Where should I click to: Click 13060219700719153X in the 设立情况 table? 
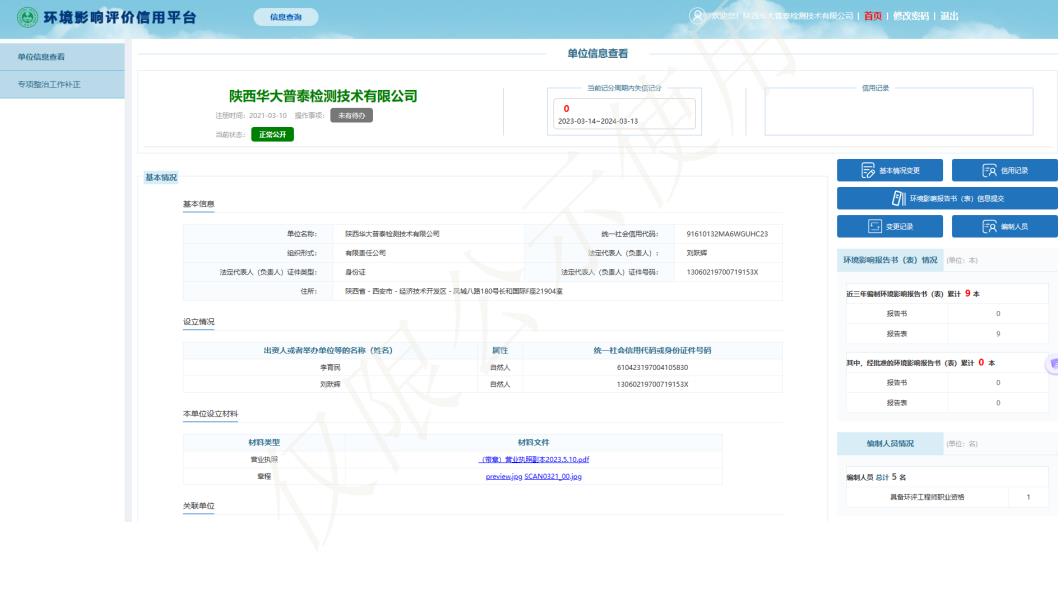[x=652, y=384]
